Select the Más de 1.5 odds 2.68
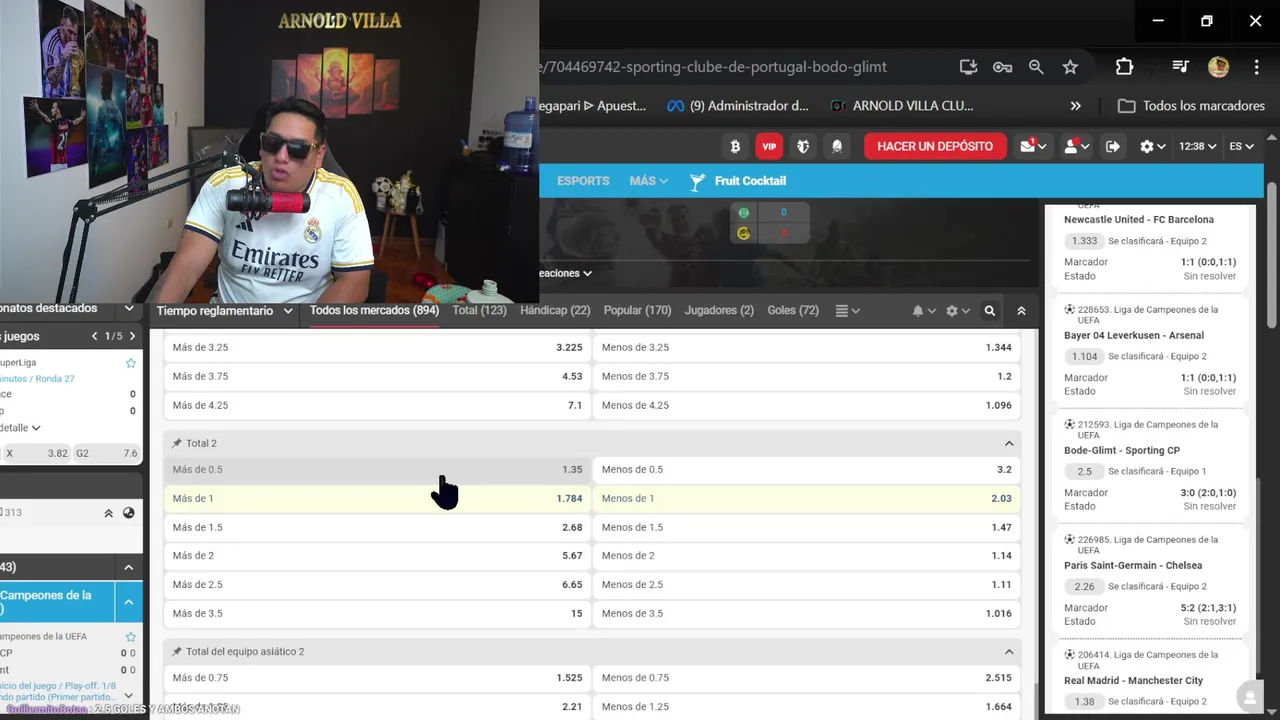Image resolution: width=1280 pixels, height=720 pixels. click(x=377, y=527)
